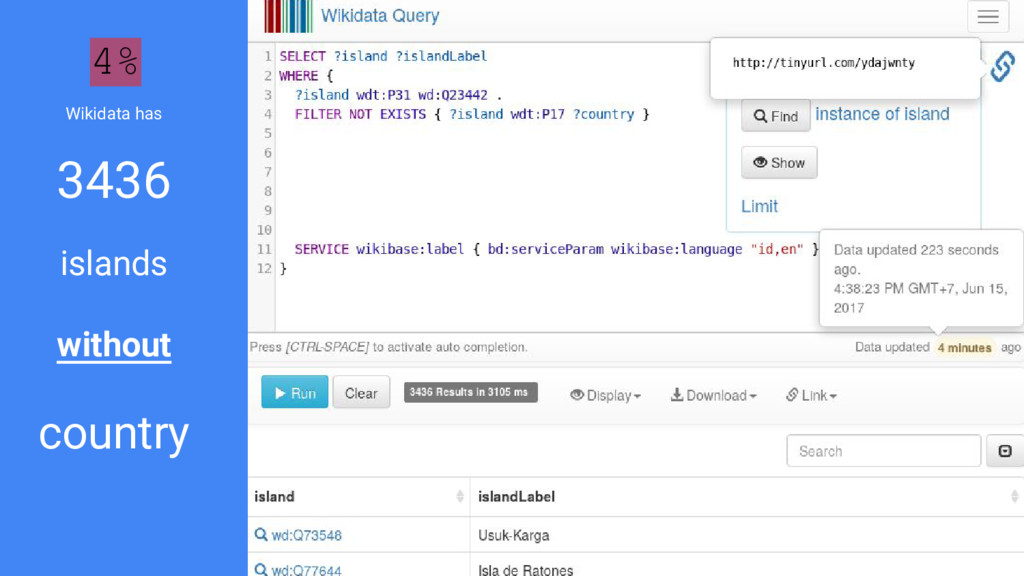Viewport: 1024px width, 576px height.
Task: Click the results Search field
Action: 884,451
